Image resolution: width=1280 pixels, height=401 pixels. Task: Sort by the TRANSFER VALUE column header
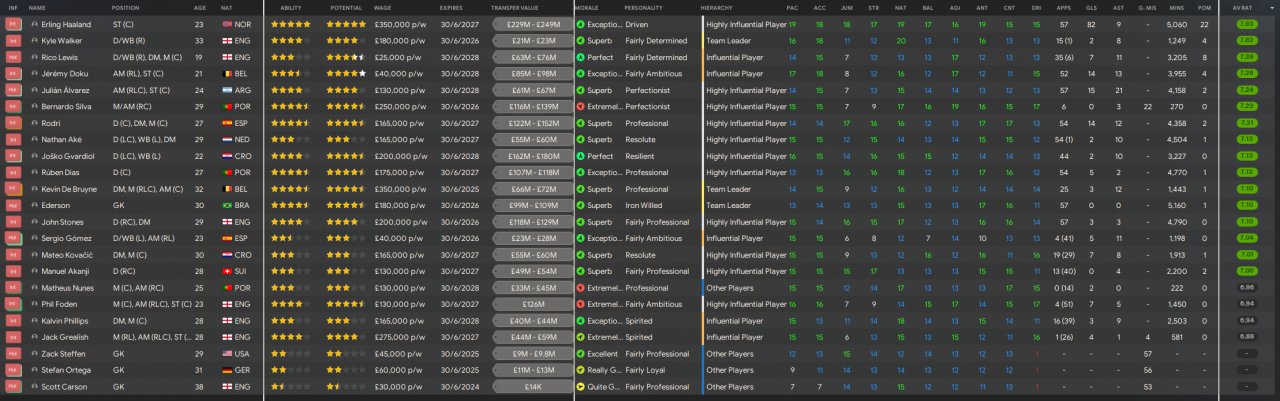514,7
